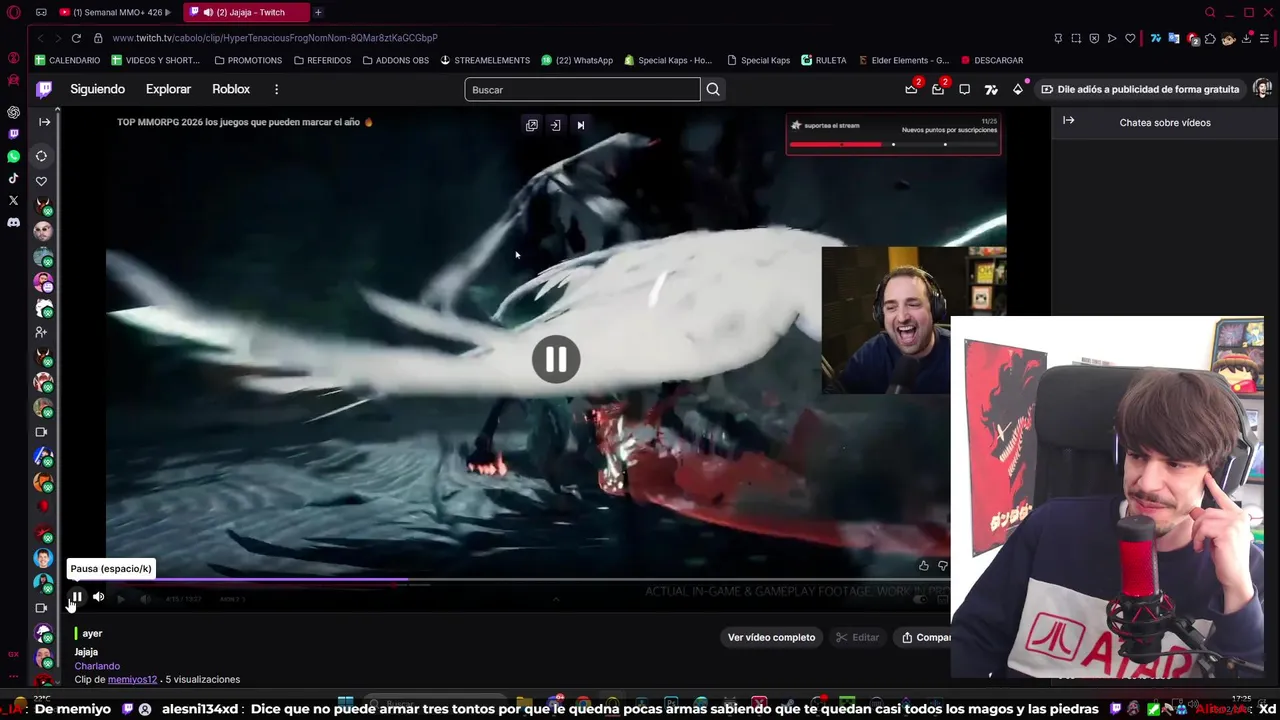This screenshot has width=1280, height=720.
Task: Click Dile adiós a publicidad button
Action: (x=1139, y=89)
